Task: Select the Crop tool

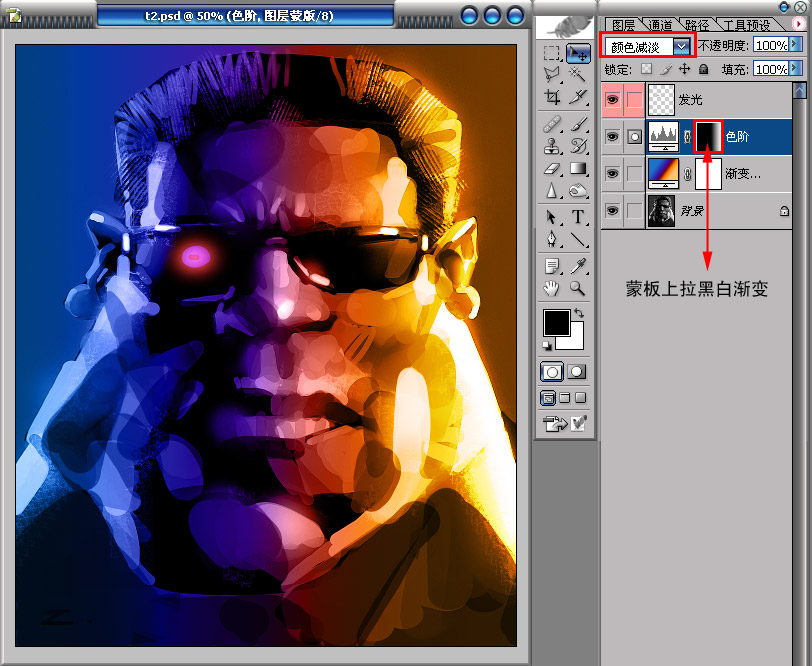Action: coord(552,97)
